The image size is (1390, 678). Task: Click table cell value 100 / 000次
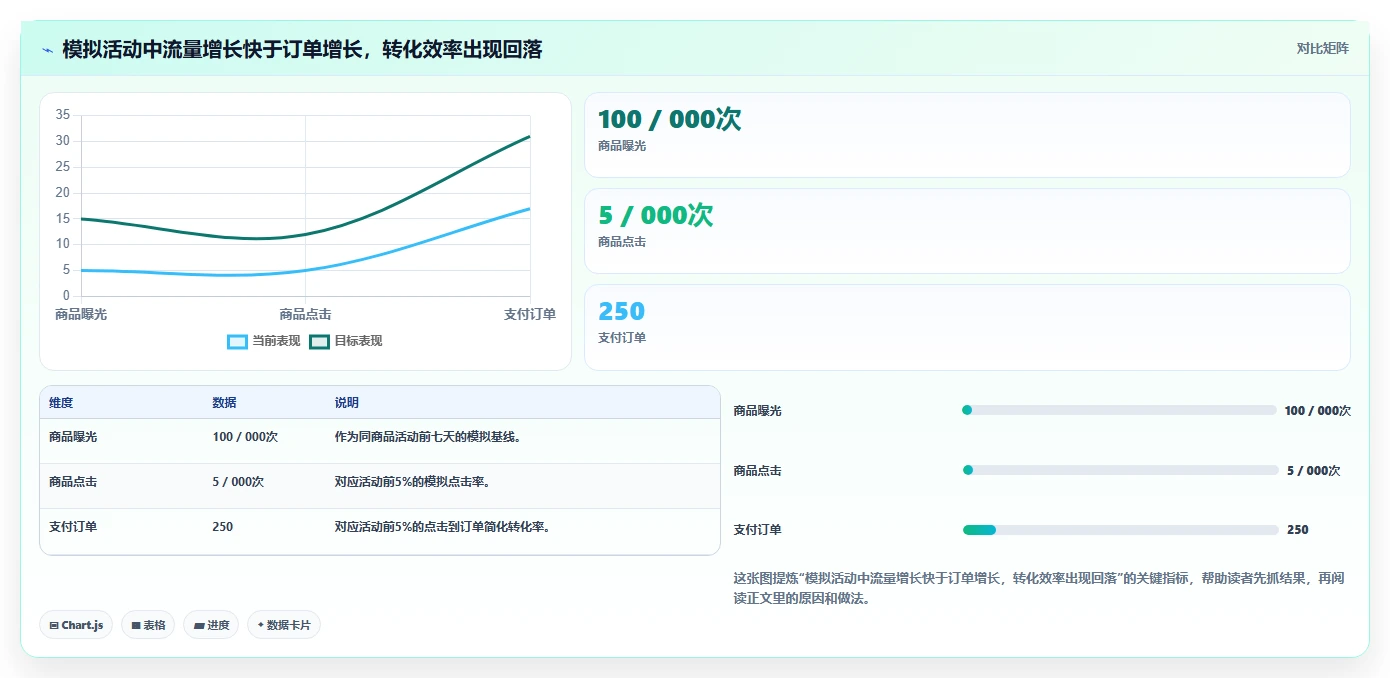[245, 437]
